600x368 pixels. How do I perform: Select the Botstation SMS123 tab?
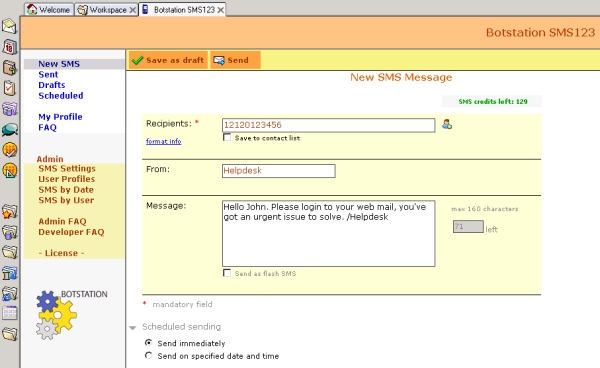pyautogui.click(x=183, y=10)
